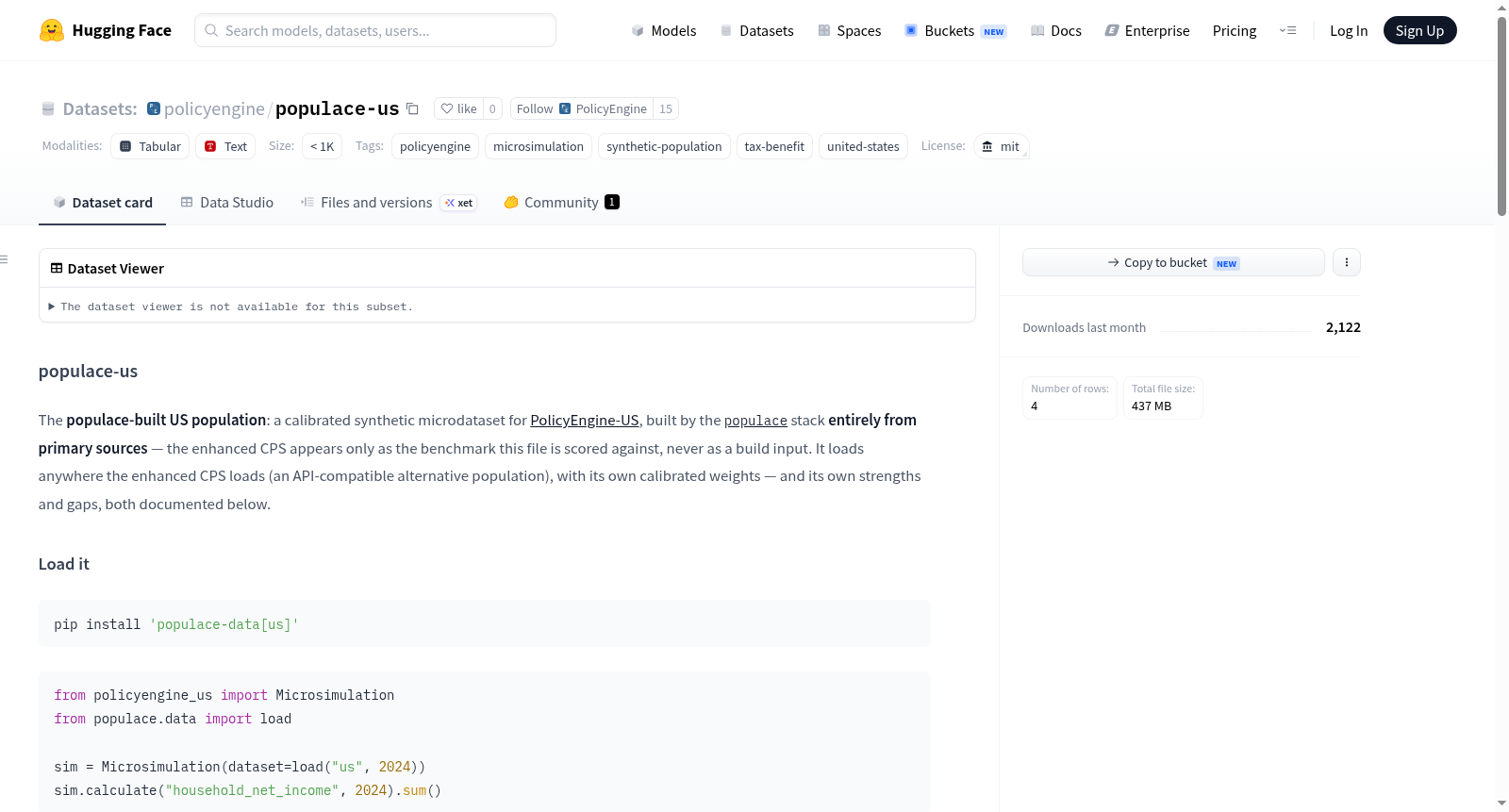
Task: Copy dataset name with the copy icon
Action: click(412, 108)
